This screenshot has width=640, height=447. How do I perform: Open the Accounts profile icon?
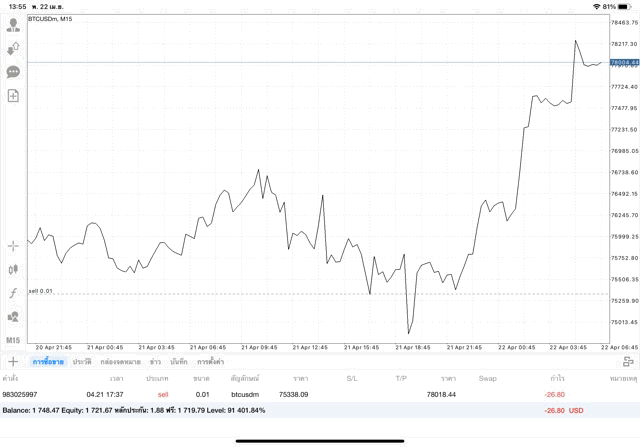click(13, 25)
